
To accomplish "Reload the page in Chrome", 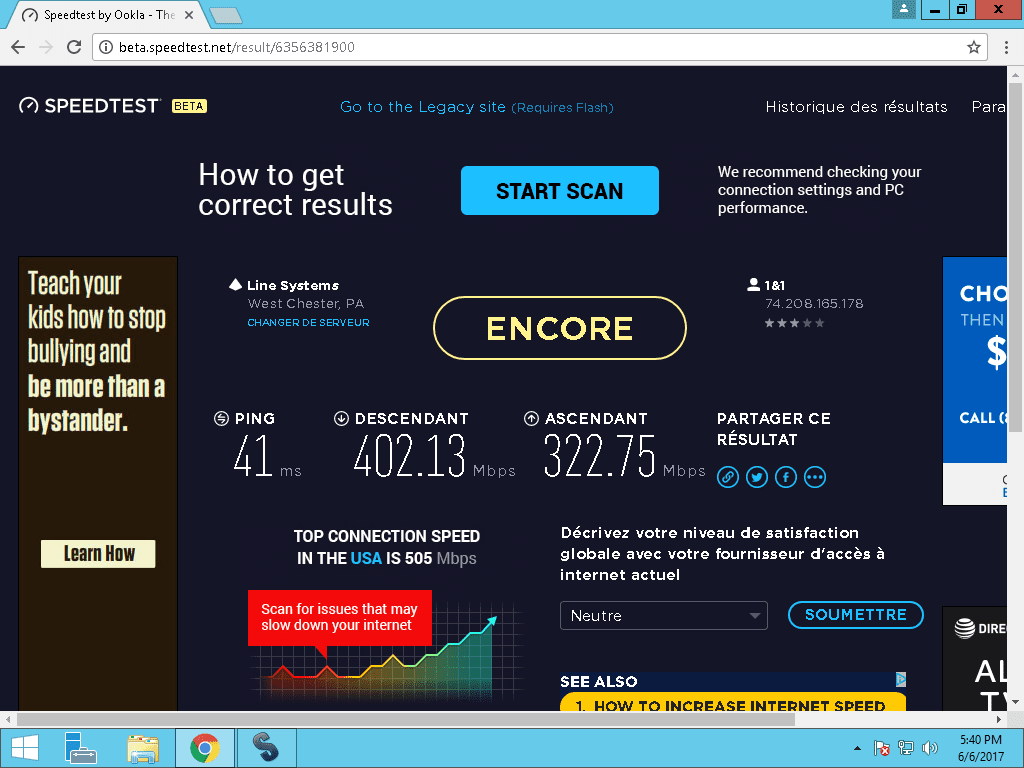I will point(74,47).
